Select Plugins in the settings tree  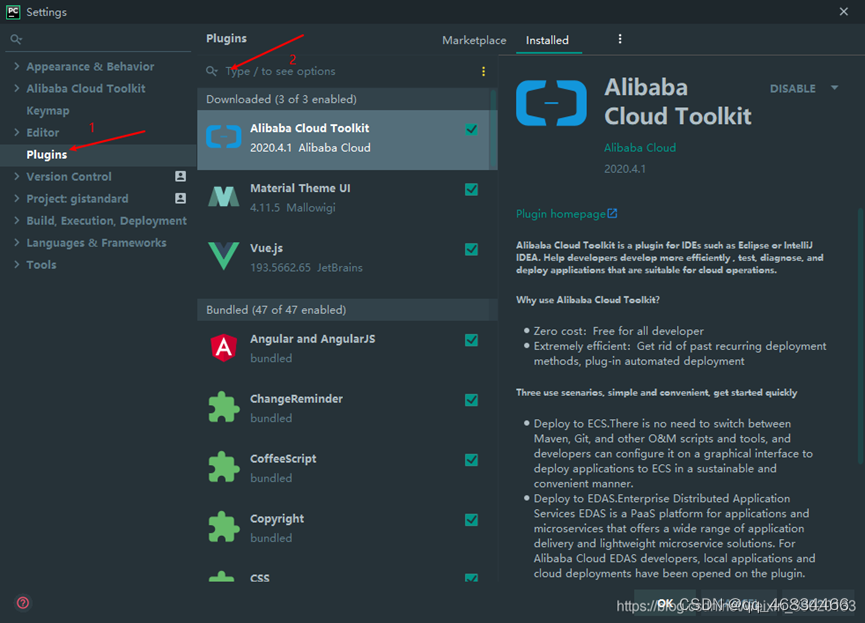click(47, 155)
